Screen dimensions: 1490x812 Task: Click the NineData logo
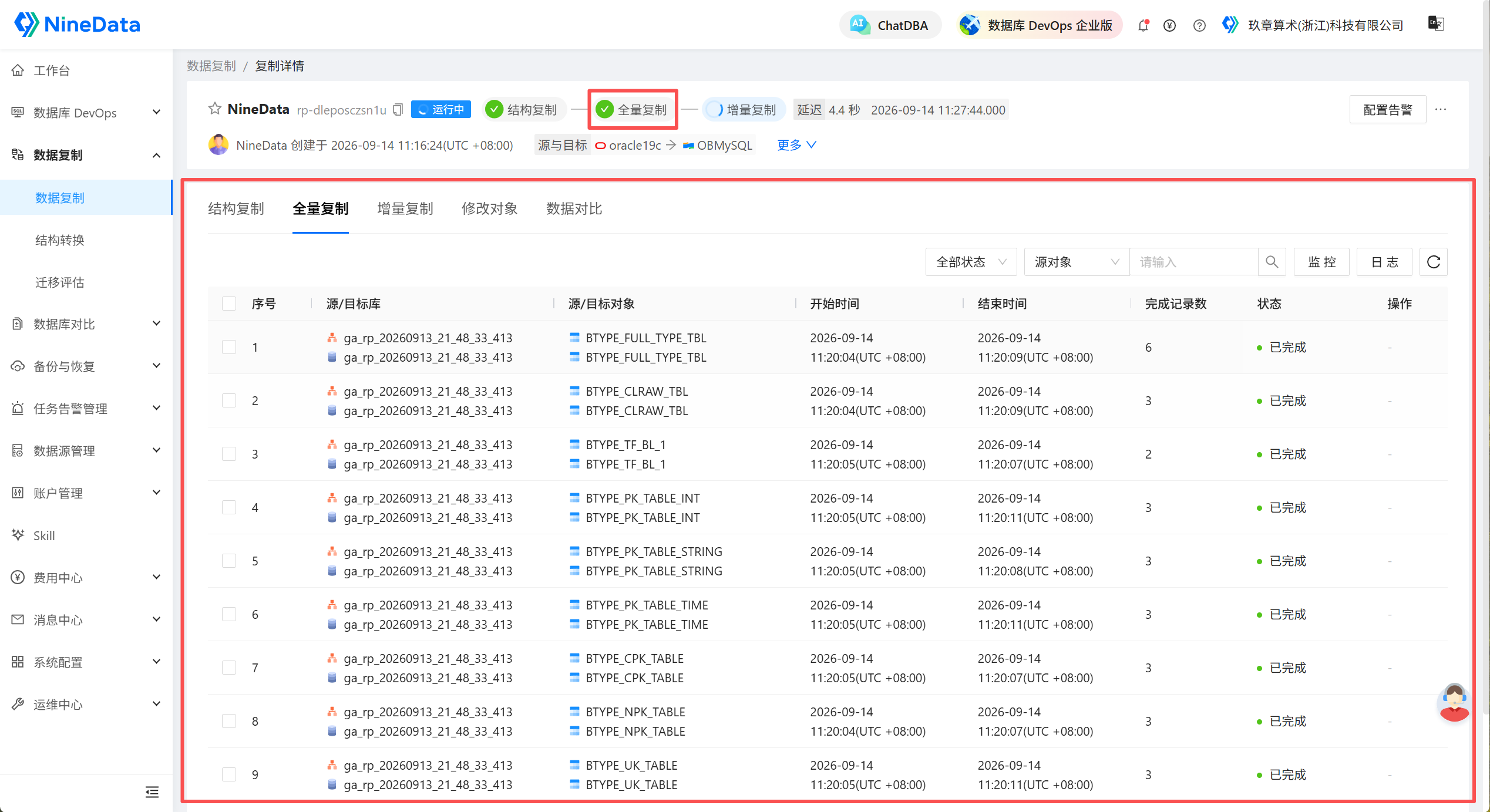77,25
